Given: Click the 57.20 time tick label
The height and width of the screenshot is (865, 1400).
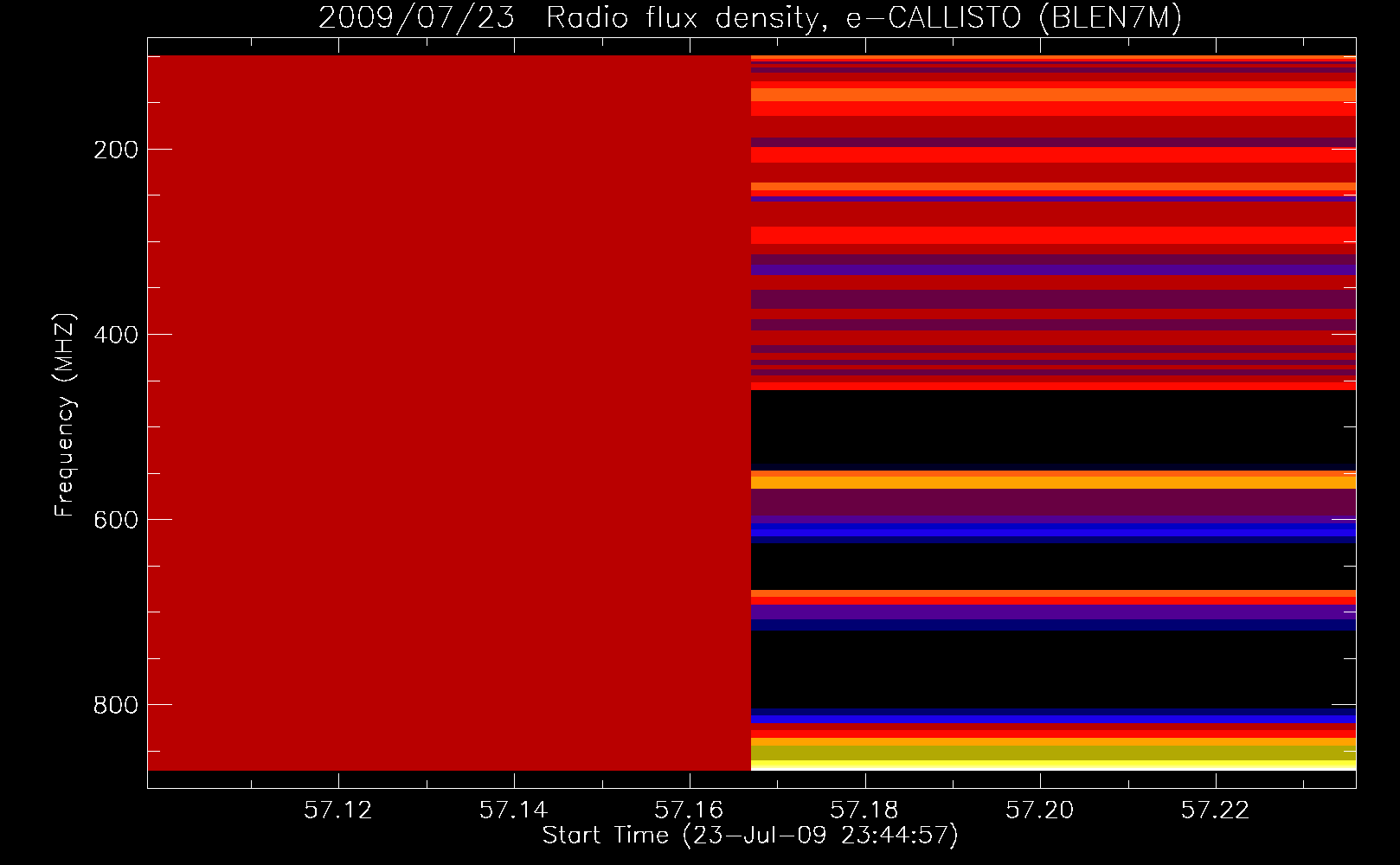Looking at the screenshot, I should pyautogui.click(x=1040, y=810).
